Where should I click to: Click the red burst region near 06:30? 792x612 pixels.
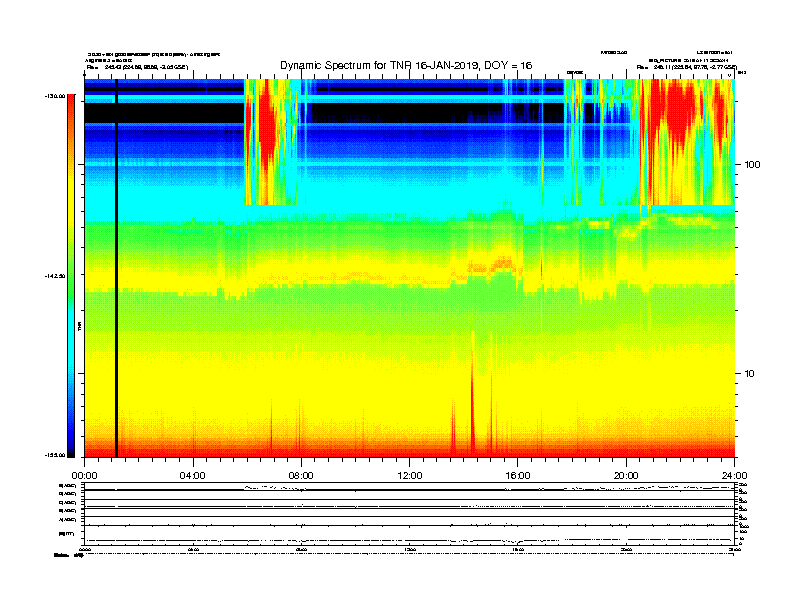(267, 131)
